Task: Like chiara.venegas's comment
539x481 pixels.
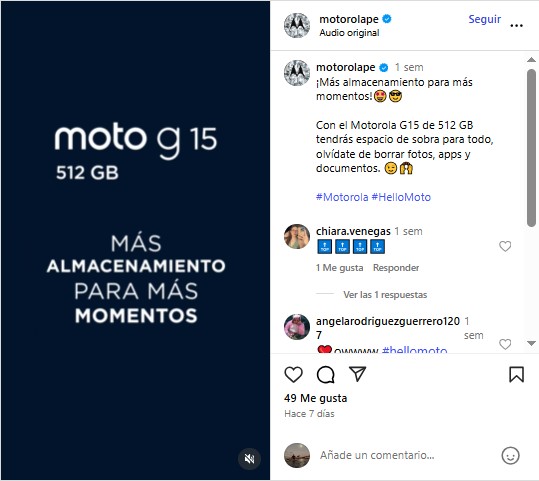Action: pos(505,246)
